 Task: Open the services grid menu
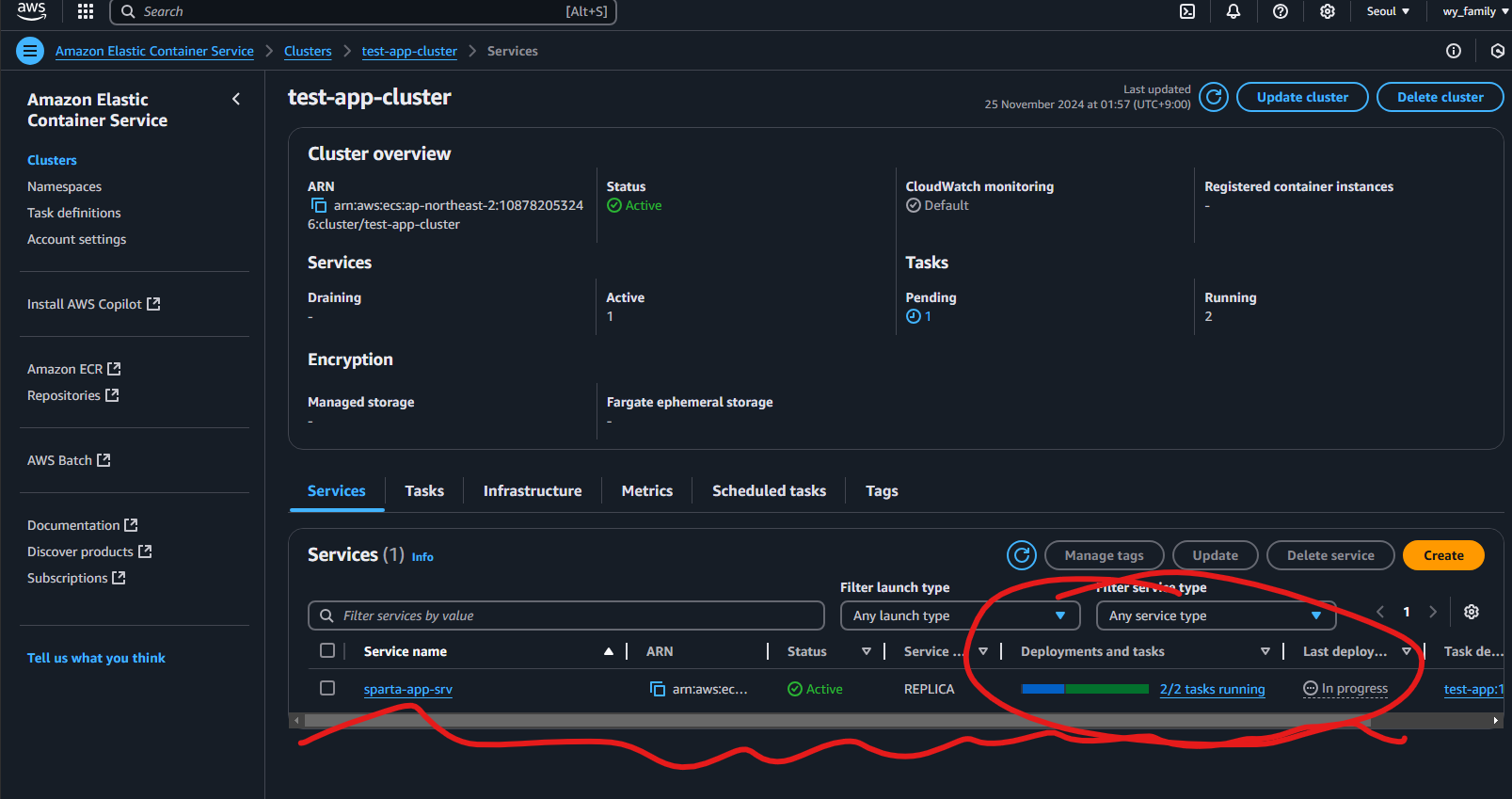[x=86, y=11]
